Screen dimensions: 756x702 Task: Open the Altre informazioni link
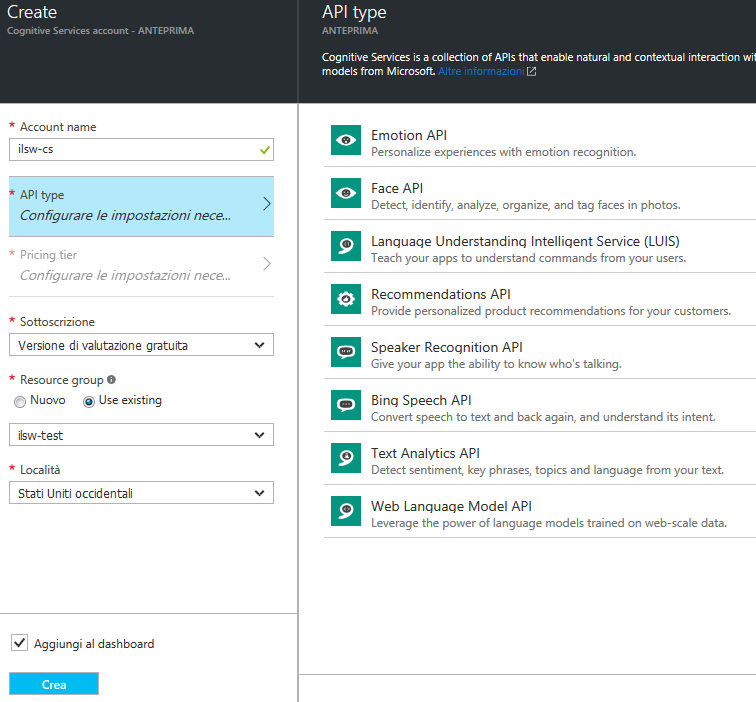pos(481,71)
